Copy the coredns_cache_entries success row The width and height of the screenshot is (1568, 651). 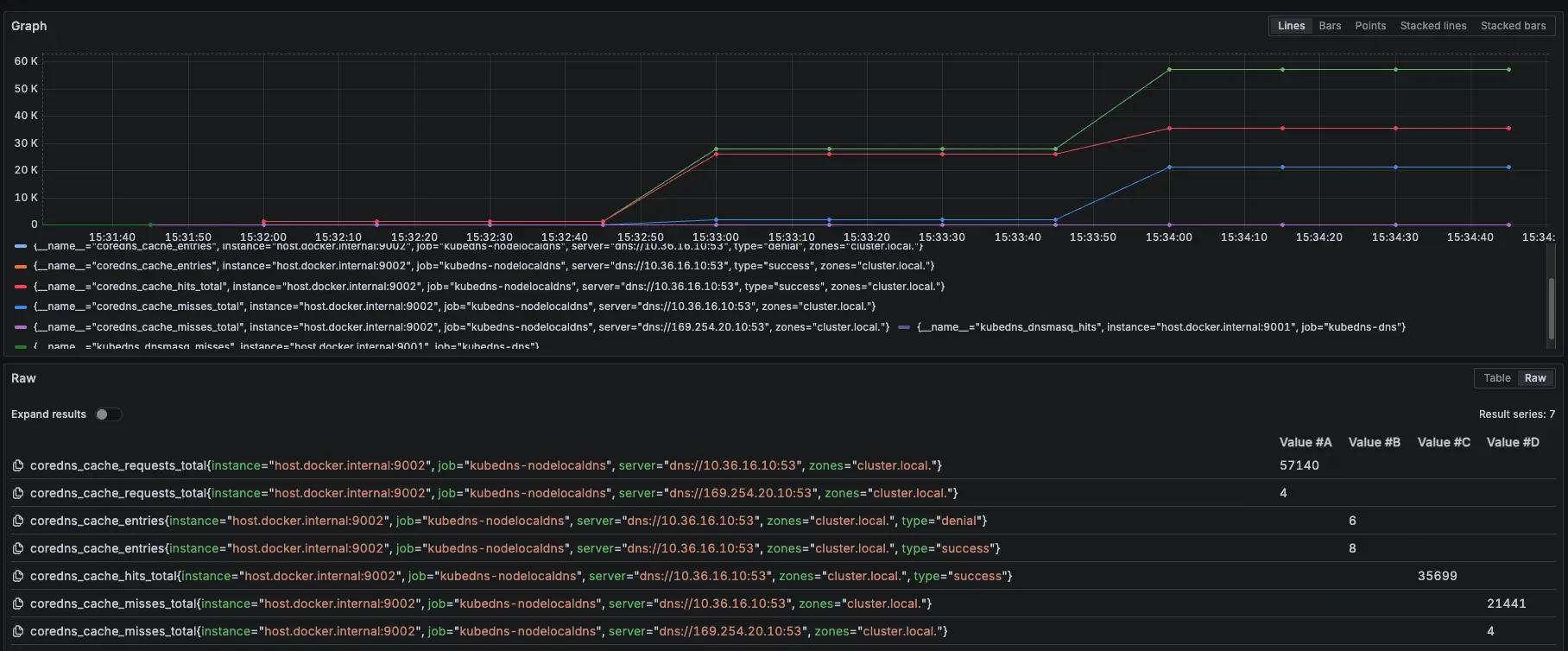coord(18,548)
